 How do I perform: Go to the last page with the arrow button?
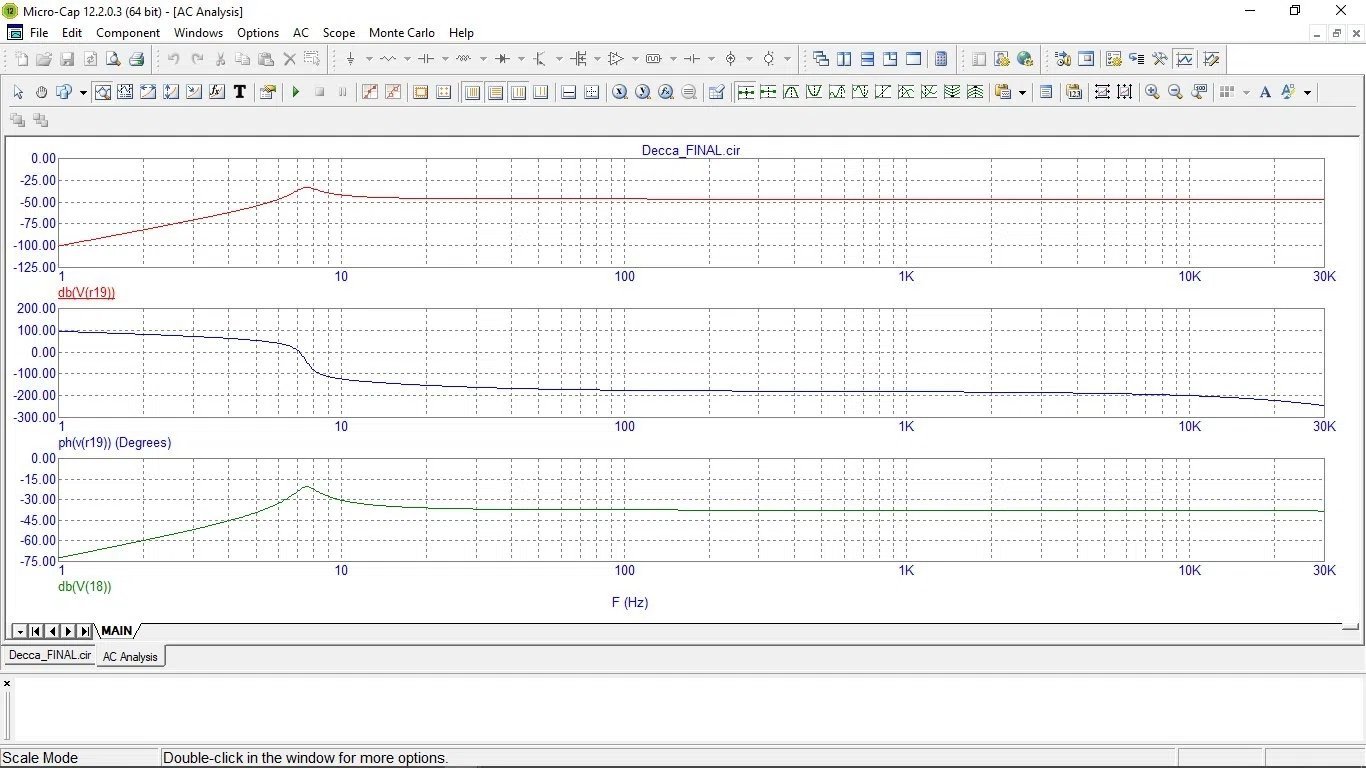(x=85, y=631)
